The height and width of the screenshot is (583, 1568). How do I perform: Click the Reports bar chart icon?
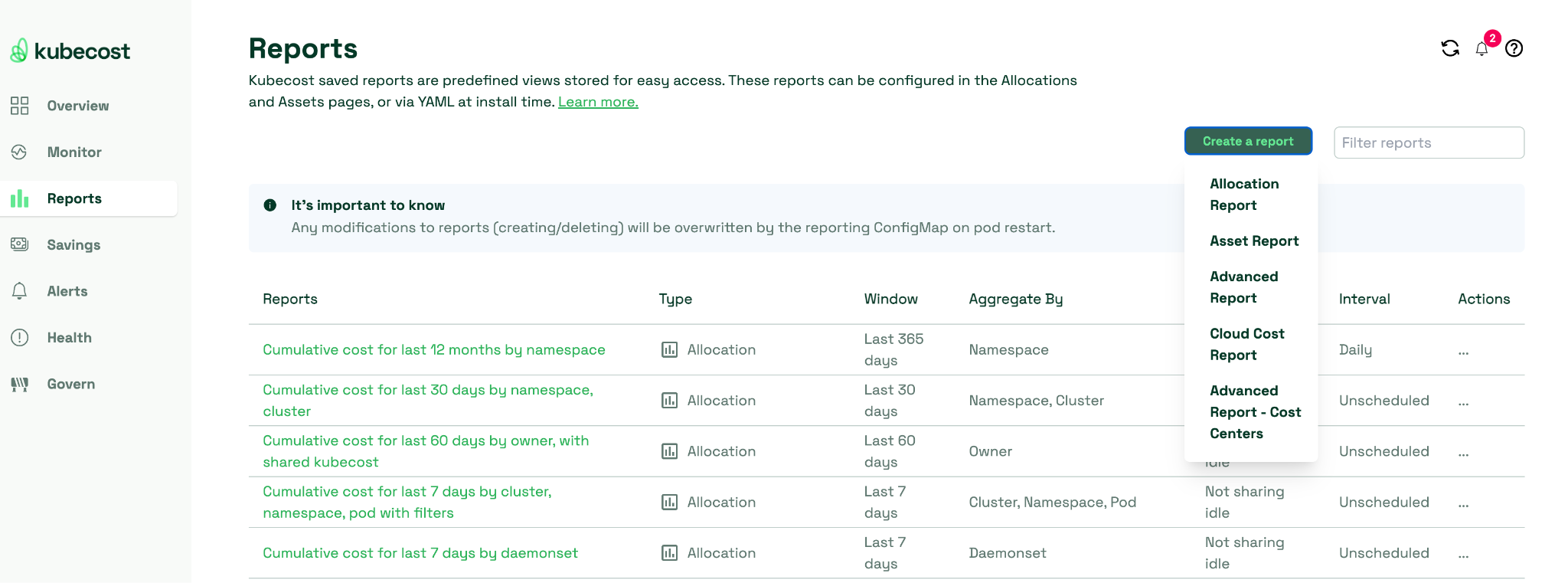coord(20,198)
